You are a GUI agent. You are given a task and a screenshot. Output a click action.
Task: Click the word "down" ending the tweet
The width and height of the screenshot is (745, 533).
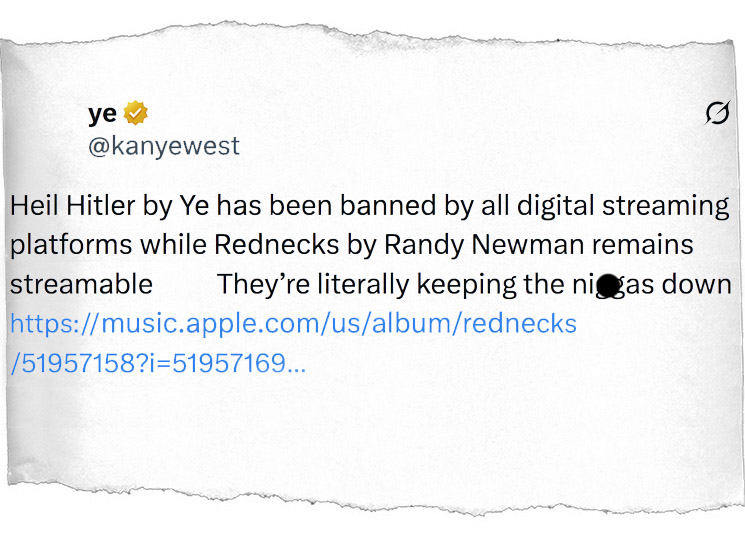(x=697, y=284)
